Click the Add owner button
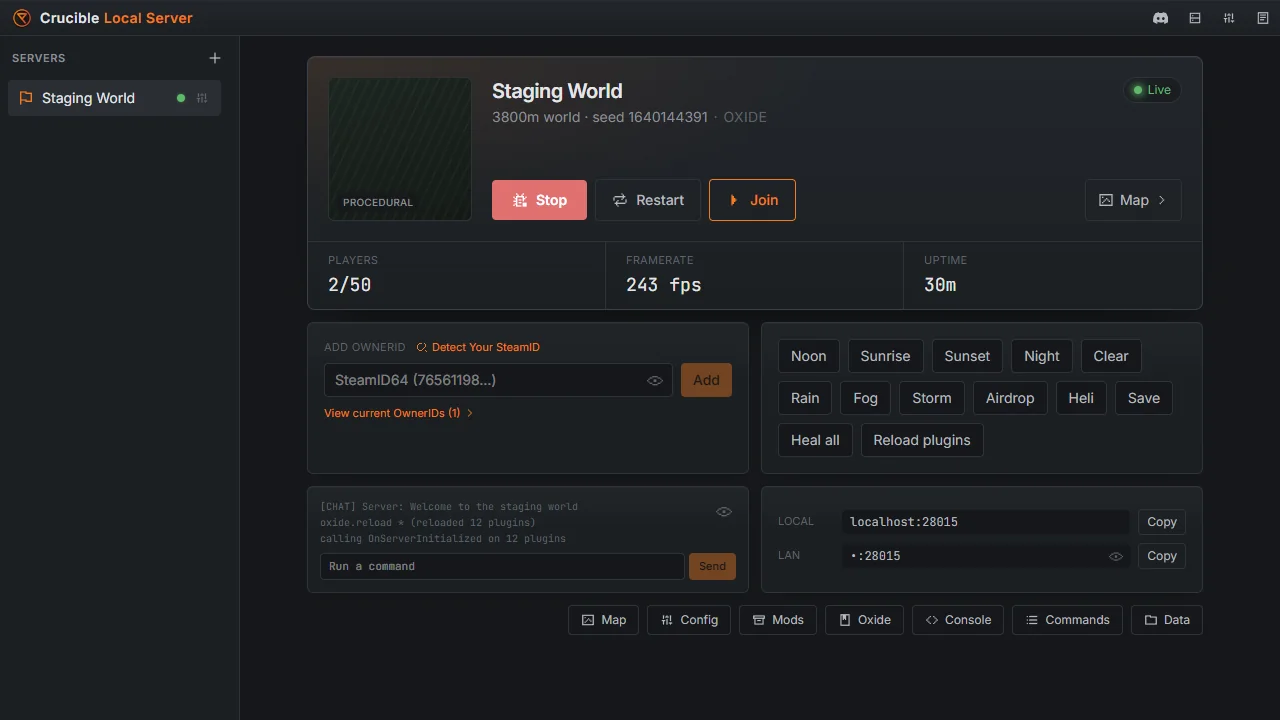 pyautogui.click(x=706, y=380)
